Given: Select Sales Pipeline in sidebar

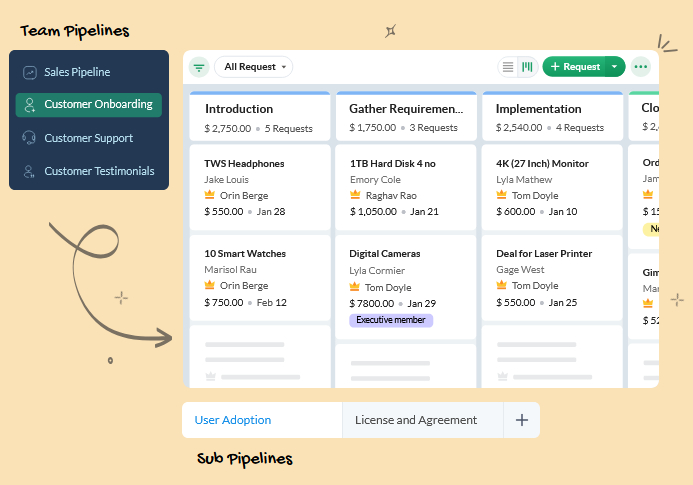Looking at the screenshot, I should [x=88, y=73].
